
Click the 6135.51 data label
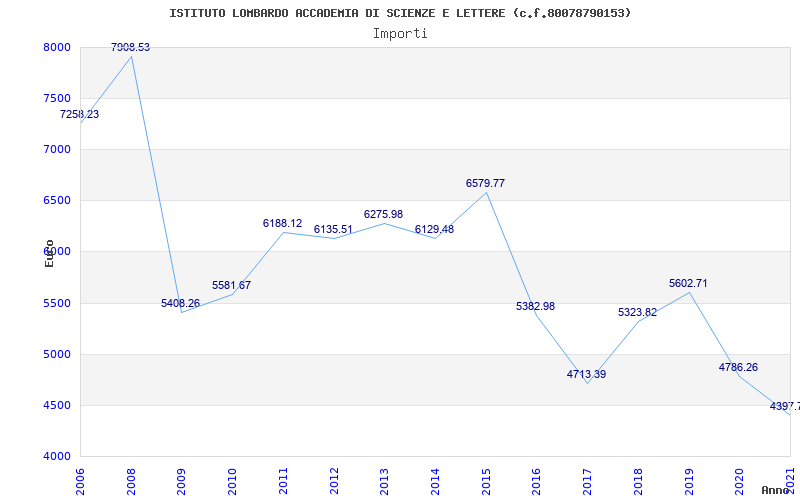(x=333, y=230)
